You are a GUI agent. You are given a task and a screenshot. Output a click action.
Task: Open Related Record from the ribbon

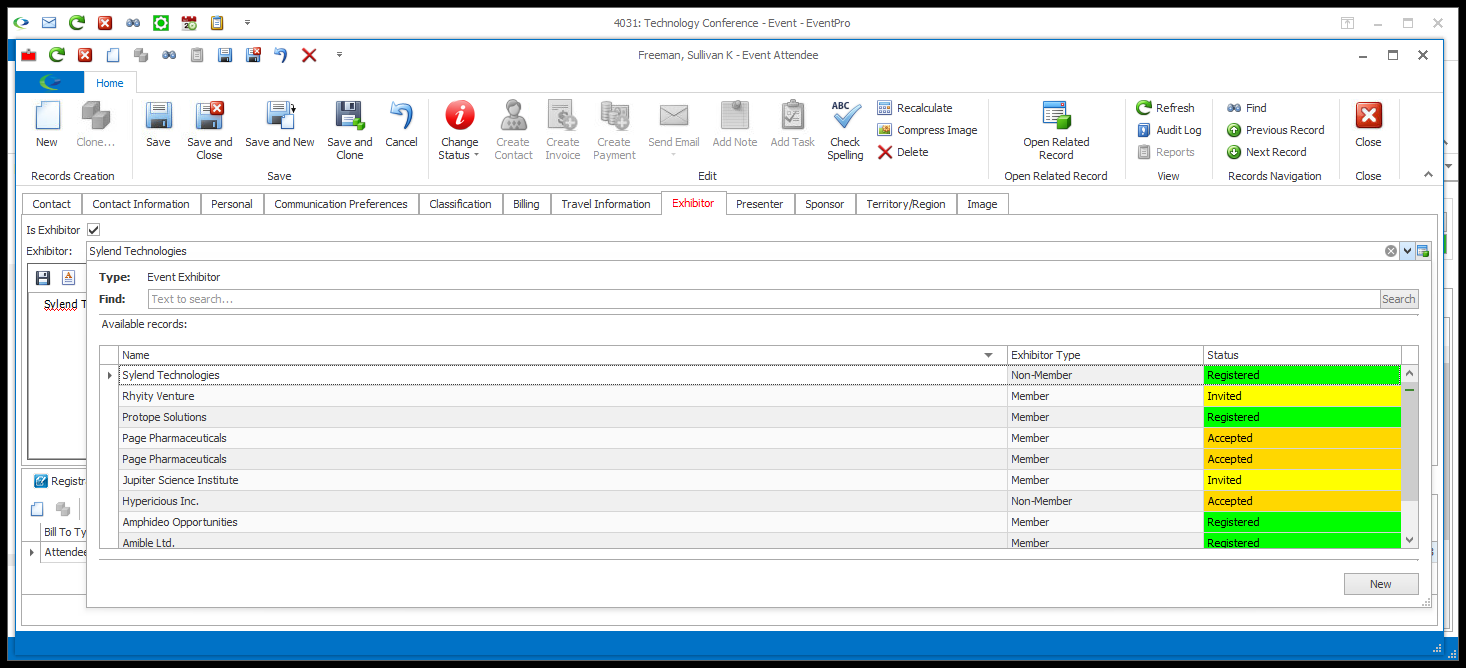1056,130
